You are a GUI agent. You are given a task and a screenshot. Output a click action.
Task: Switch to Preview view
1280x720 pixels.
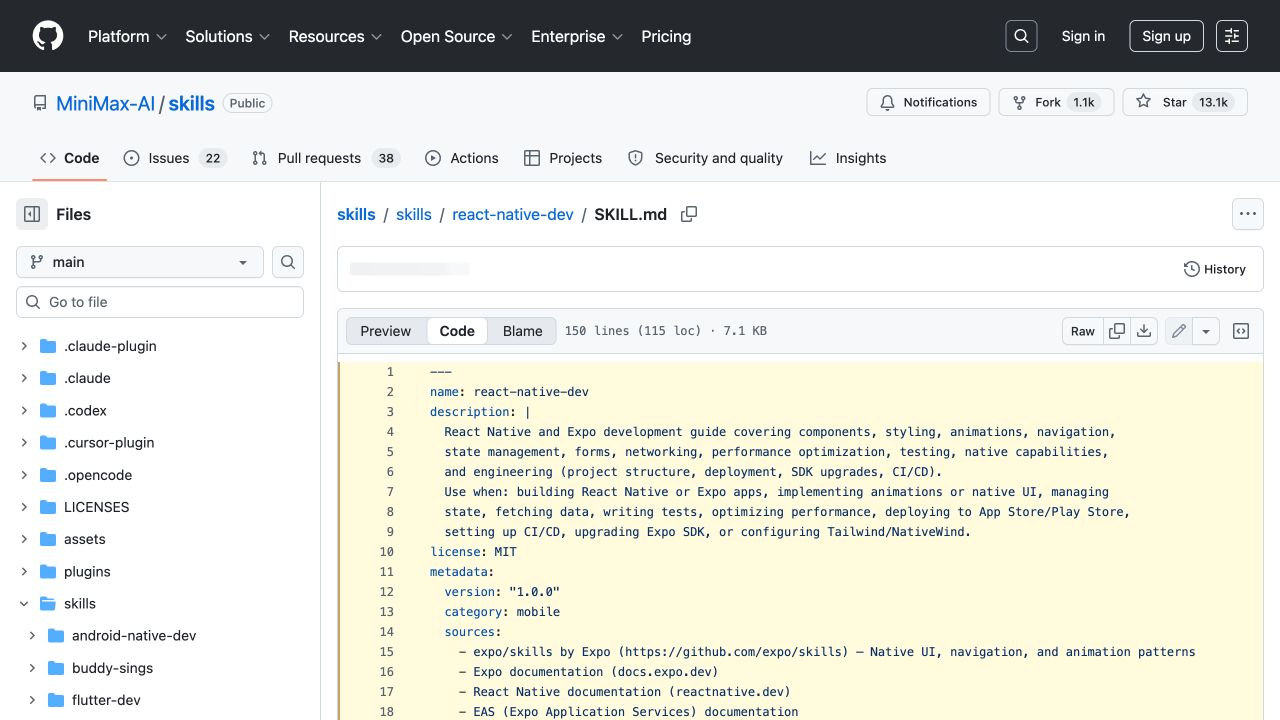click(x=386, y=331)
